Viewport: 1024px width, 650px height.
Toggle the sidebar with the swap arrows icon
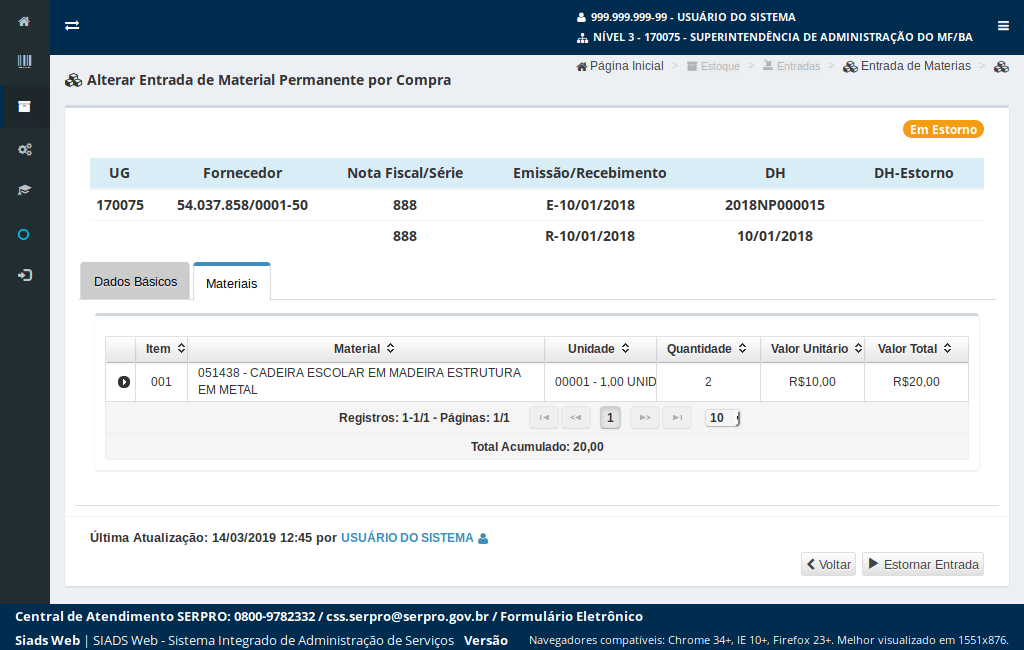pyautogui.click(x=72, y=25)
